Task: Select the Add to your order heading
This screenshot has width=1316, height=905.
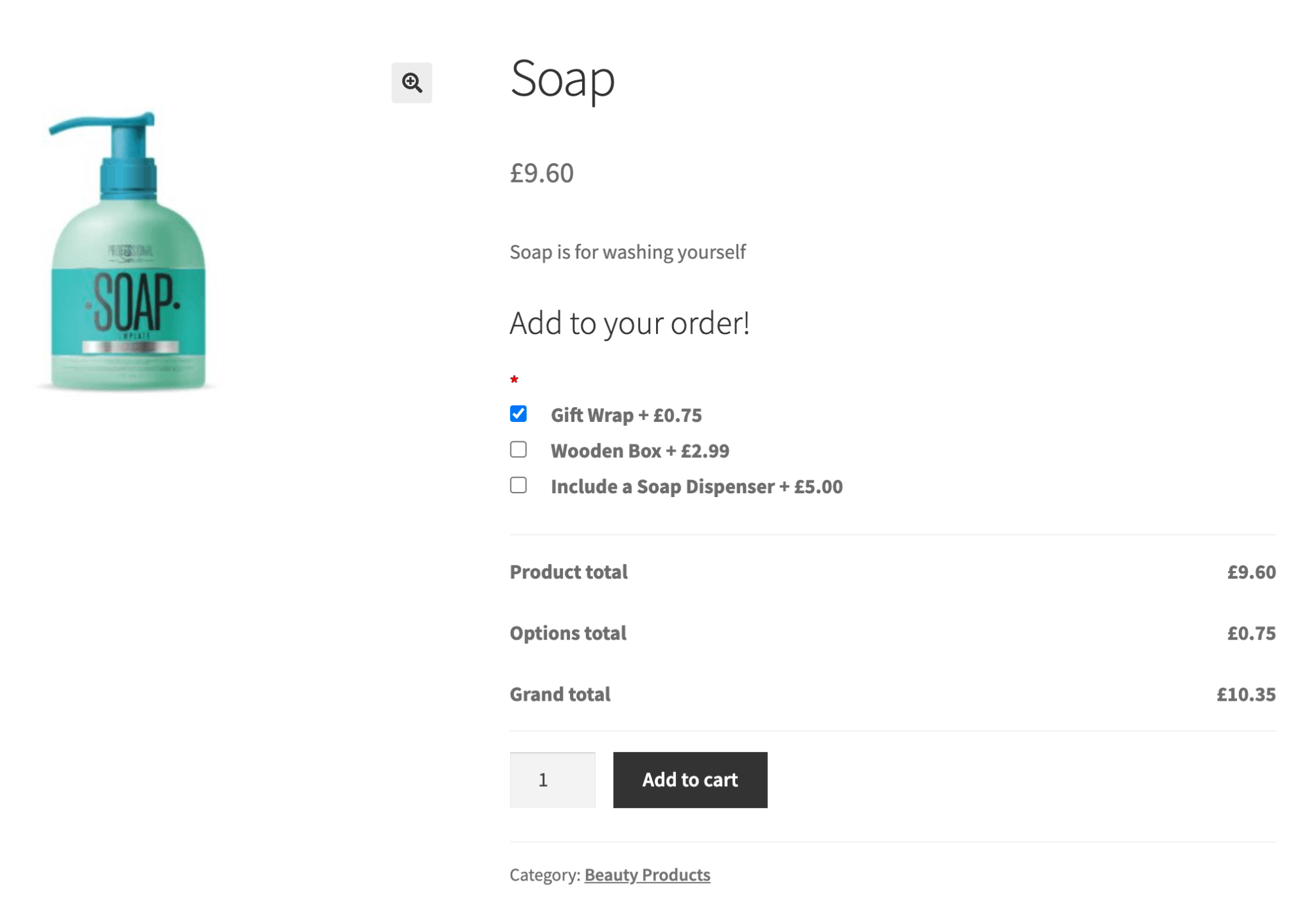Action: pyautogui.click(x=630, y=323)
